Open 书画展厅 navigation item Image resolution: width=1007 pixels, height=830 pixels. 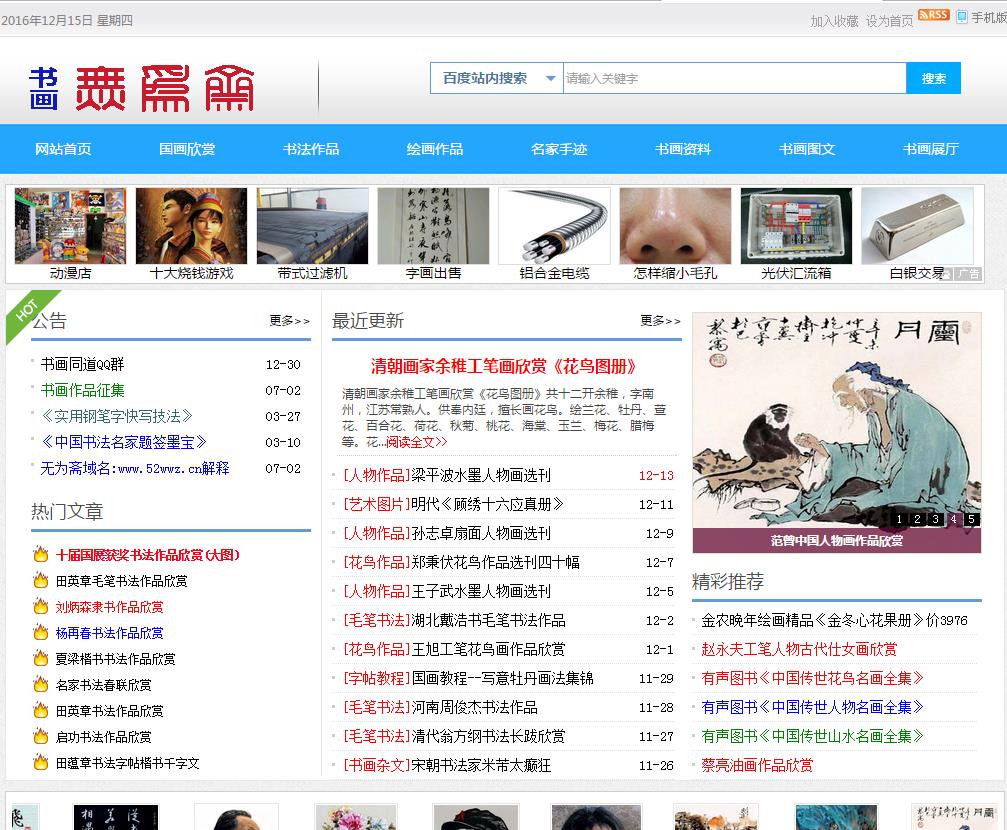[x=931, y=149]
